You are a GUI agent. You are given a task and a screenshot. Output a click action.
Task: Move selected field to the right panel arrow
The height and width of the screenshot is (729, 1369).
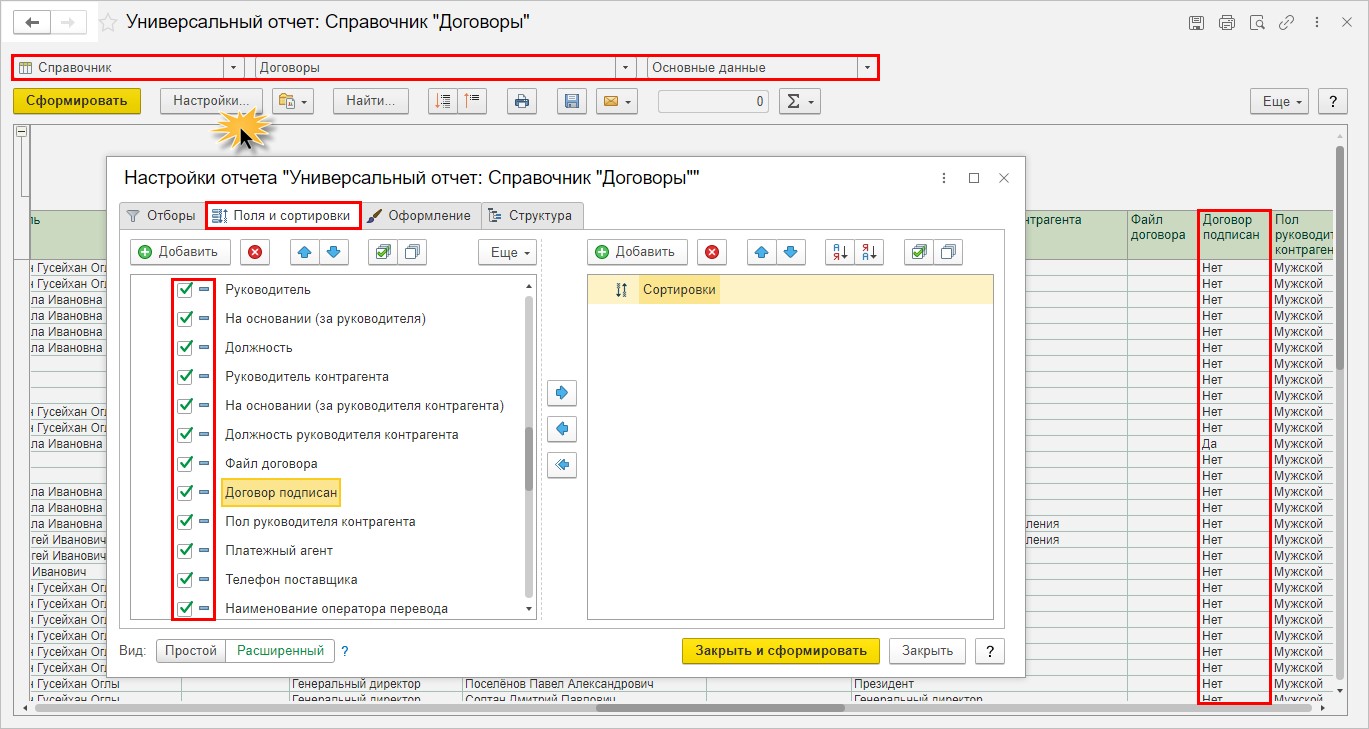(562, 392)
